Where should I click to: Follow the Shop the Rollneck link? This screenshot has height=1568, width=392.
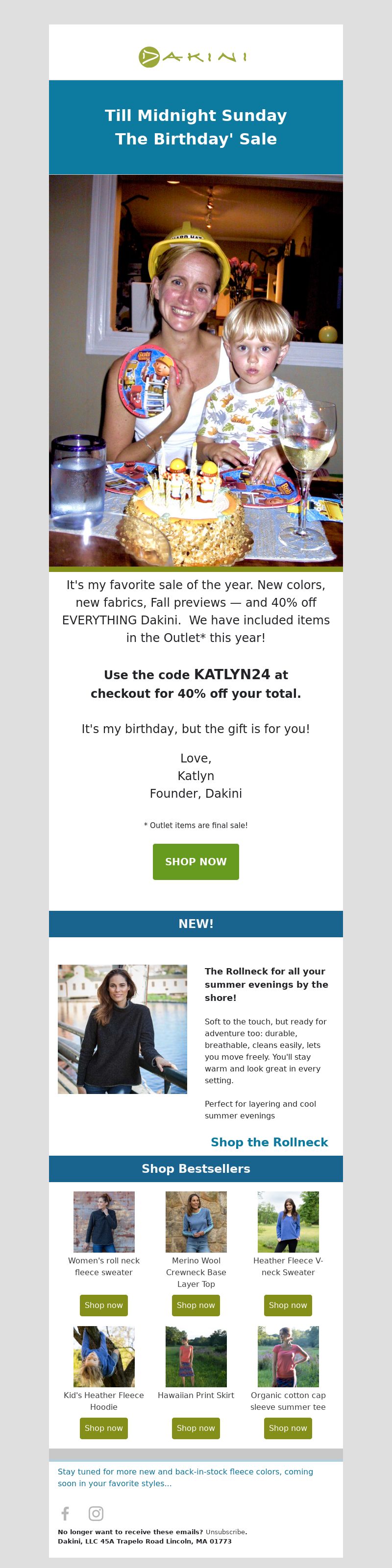click(x=269, y=1142)
